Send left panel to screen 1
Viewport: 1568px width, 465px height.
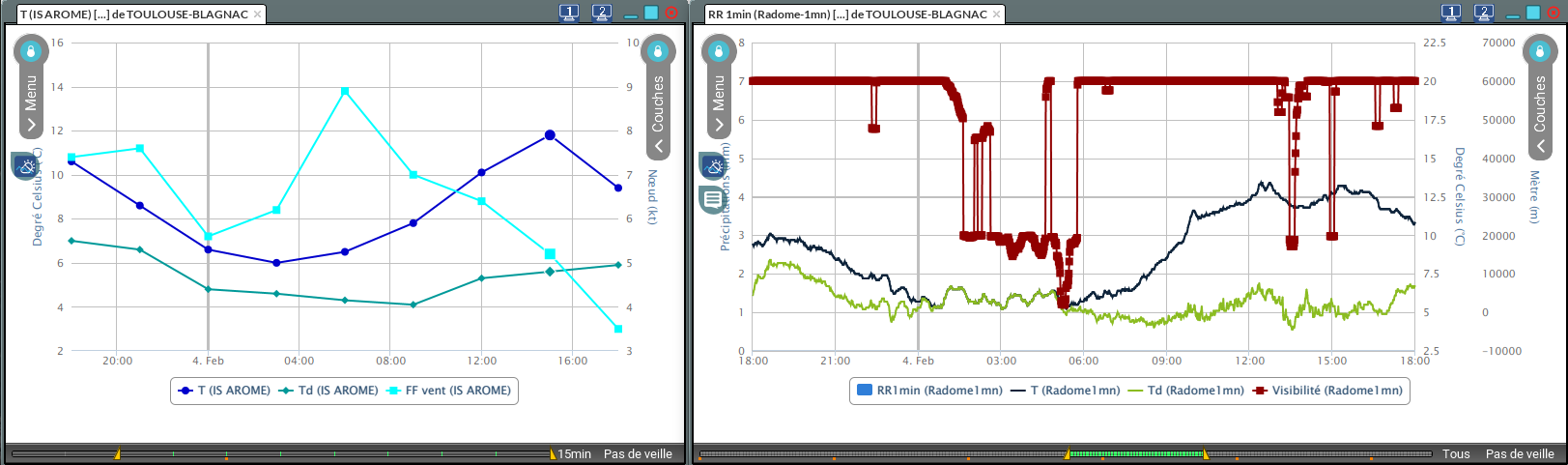569,13
